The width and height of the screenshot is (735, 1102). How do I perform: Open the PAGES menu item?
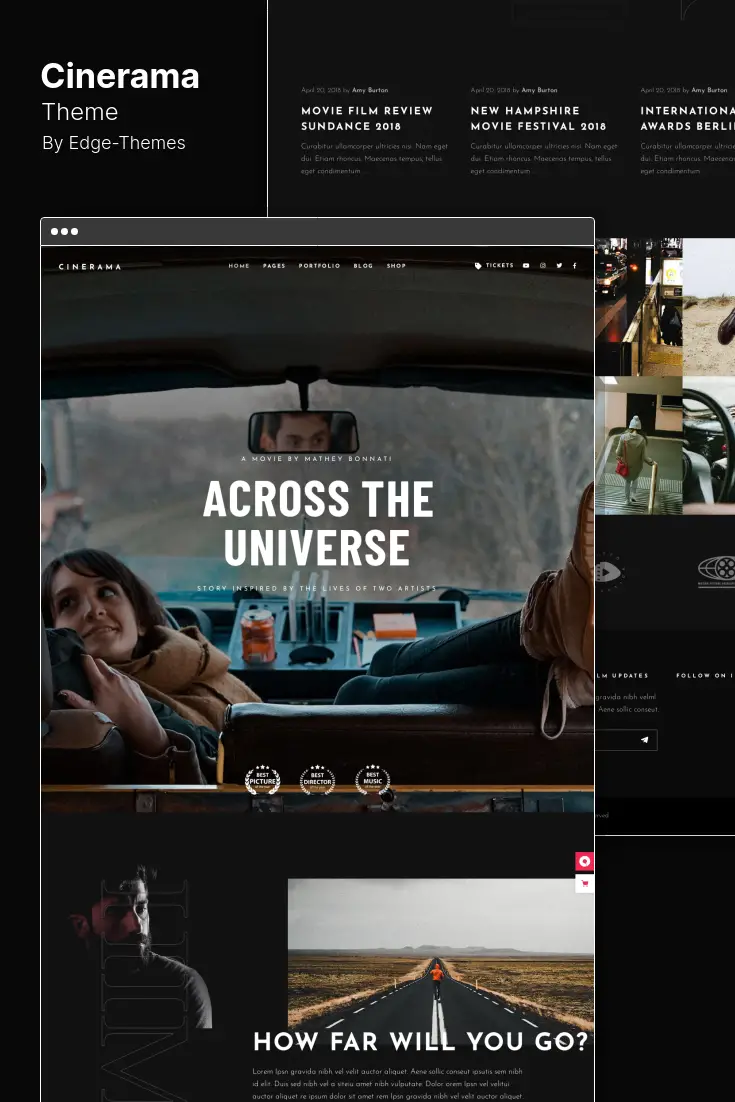274,266
